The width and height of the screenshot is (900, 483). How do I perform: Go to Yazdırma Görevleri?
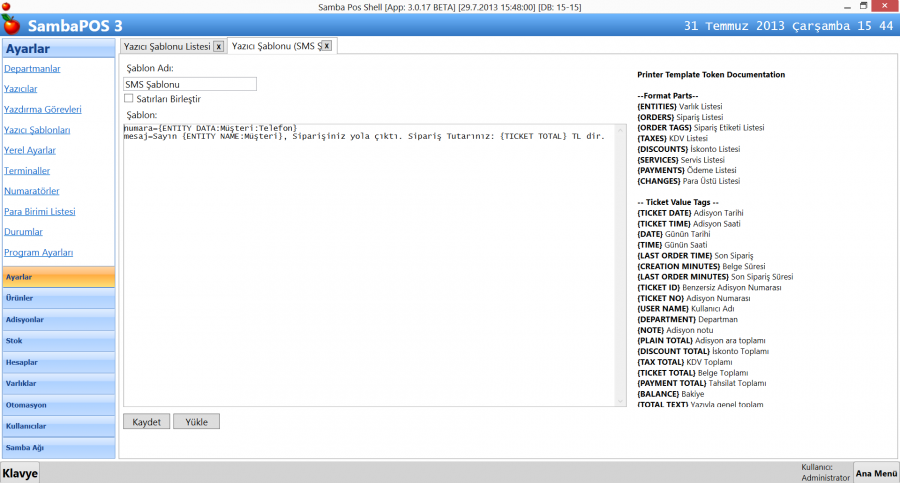(43, 109)
